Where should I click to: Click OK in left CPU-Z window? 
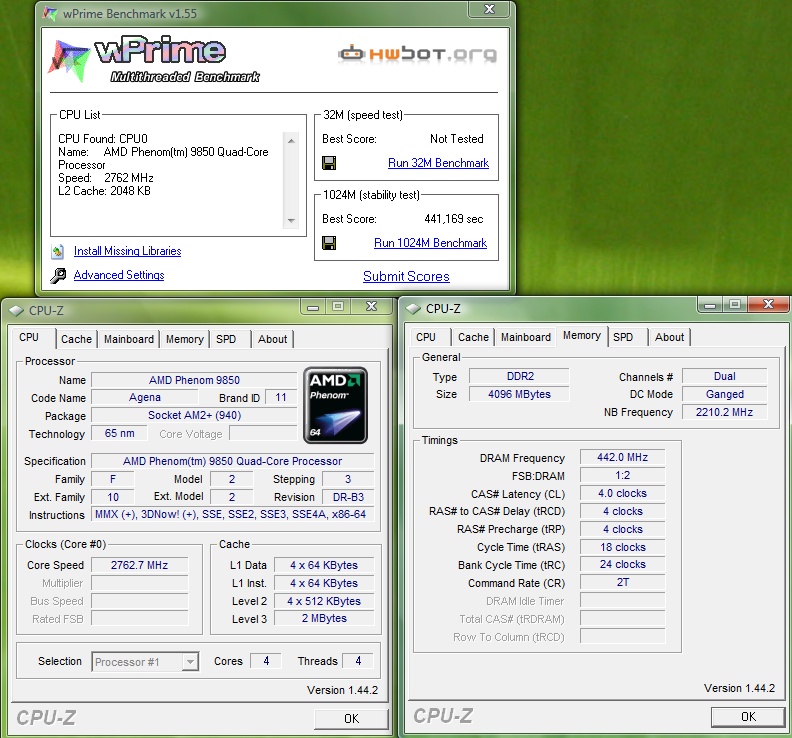[x=351, y=719]
